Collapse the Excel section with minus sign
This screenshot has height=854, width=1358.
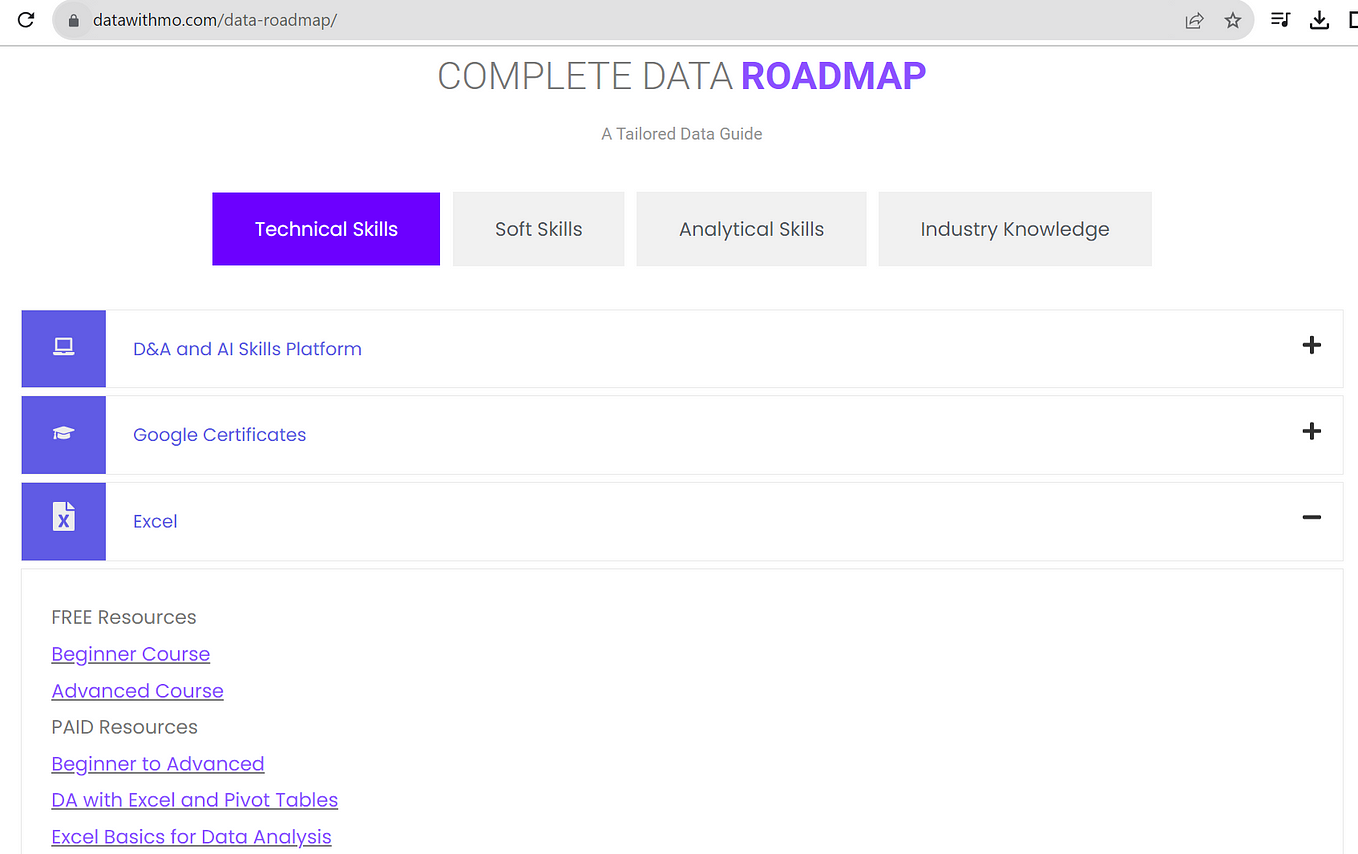coord(1312,517)
